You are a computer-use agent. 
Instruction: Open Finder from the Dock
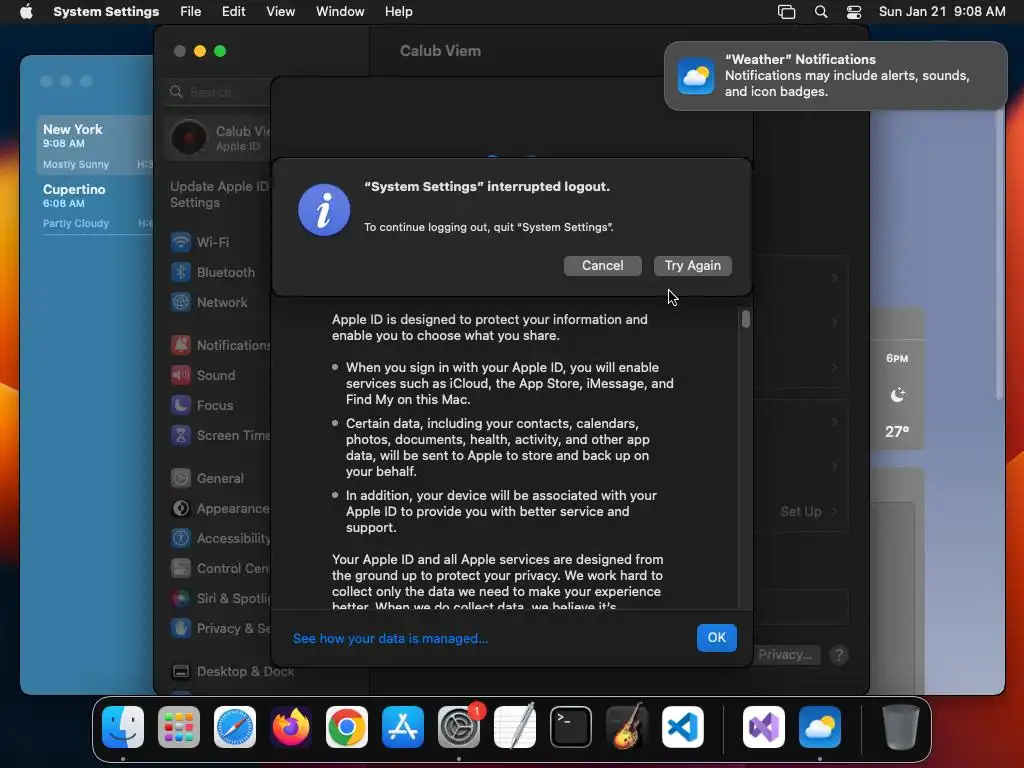[x=123, y=727]
